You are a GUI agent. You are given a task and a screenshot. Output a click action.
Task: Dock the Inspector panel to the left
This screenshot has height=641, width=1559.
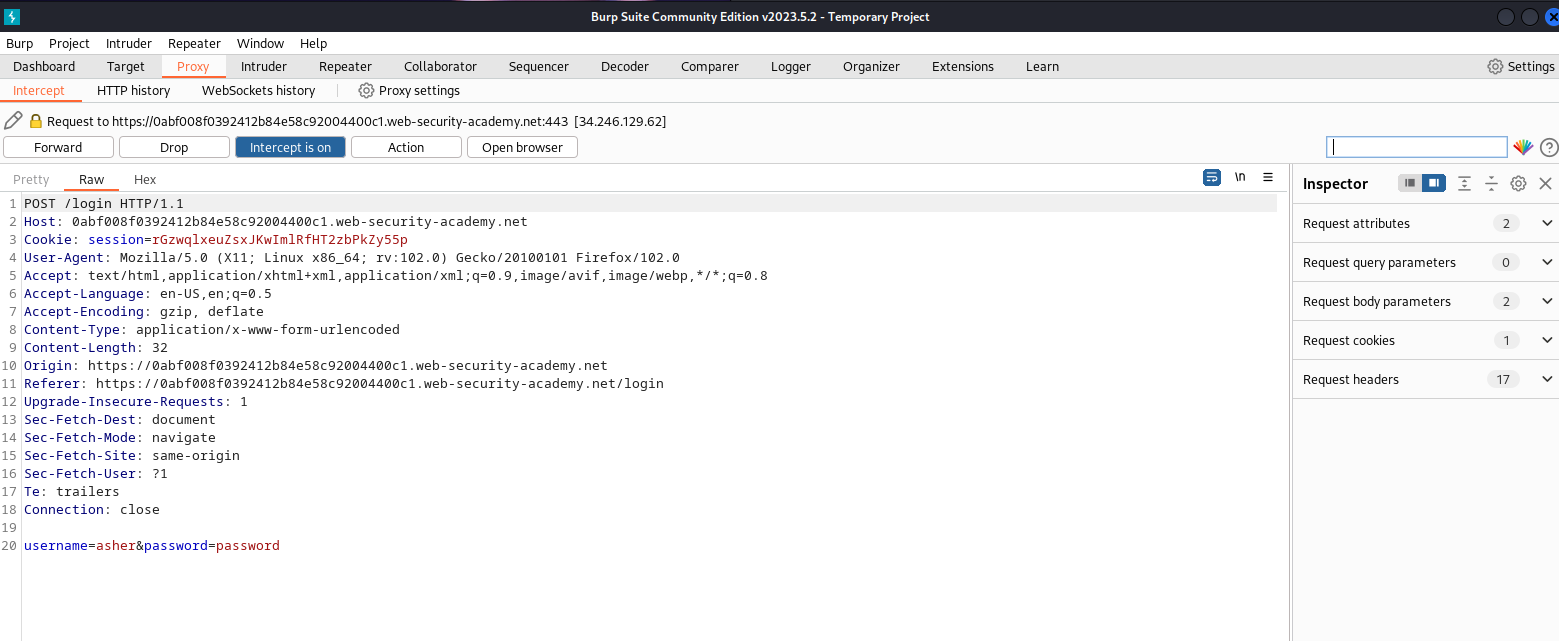click(1410, 183)
